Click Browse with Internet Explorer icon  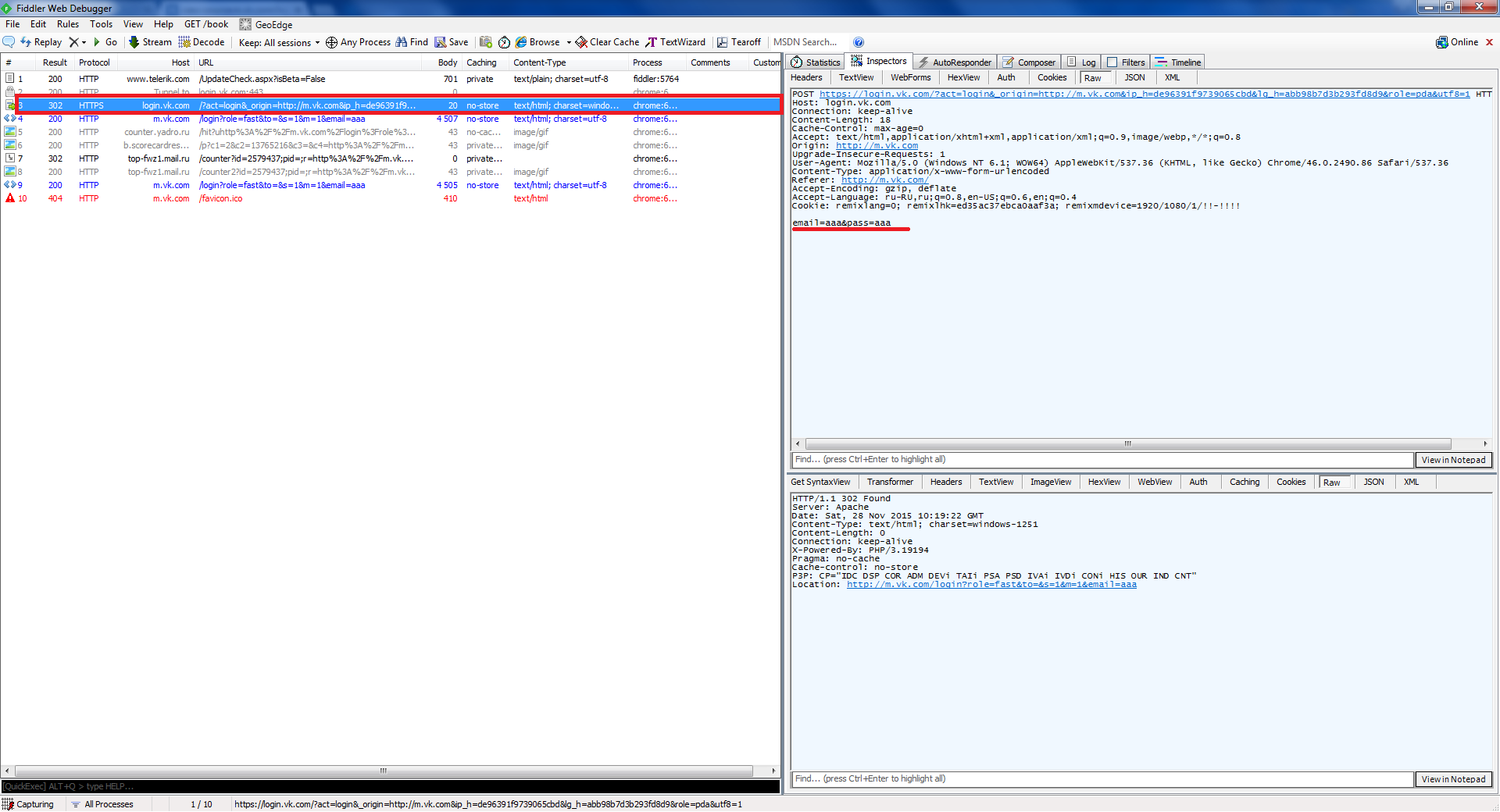tap(537, 42)
